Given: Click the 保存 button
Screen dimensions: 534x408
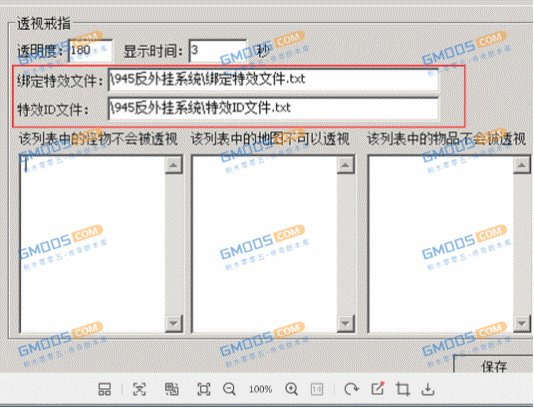Looking at the screenshot, I should coord(494,364).
